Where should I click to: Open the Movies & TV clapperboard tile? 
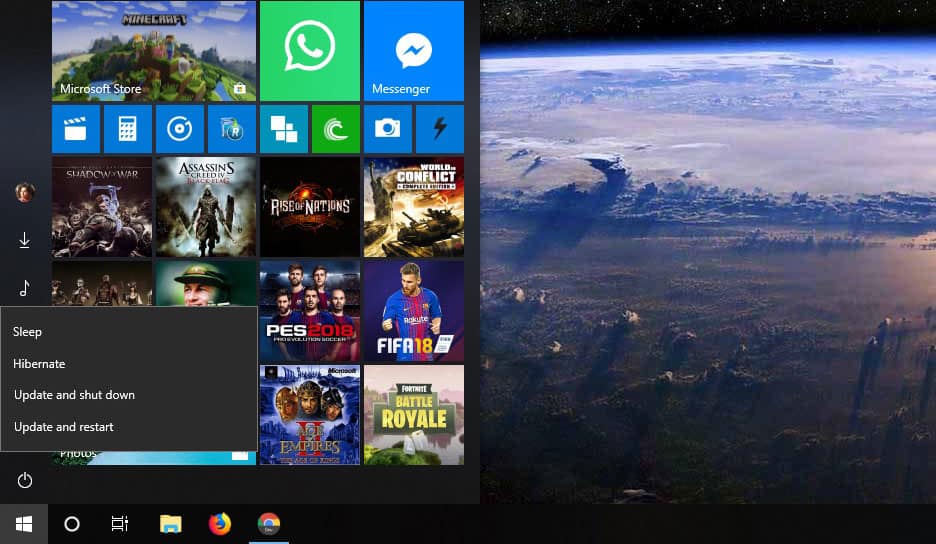click(76, 129)
